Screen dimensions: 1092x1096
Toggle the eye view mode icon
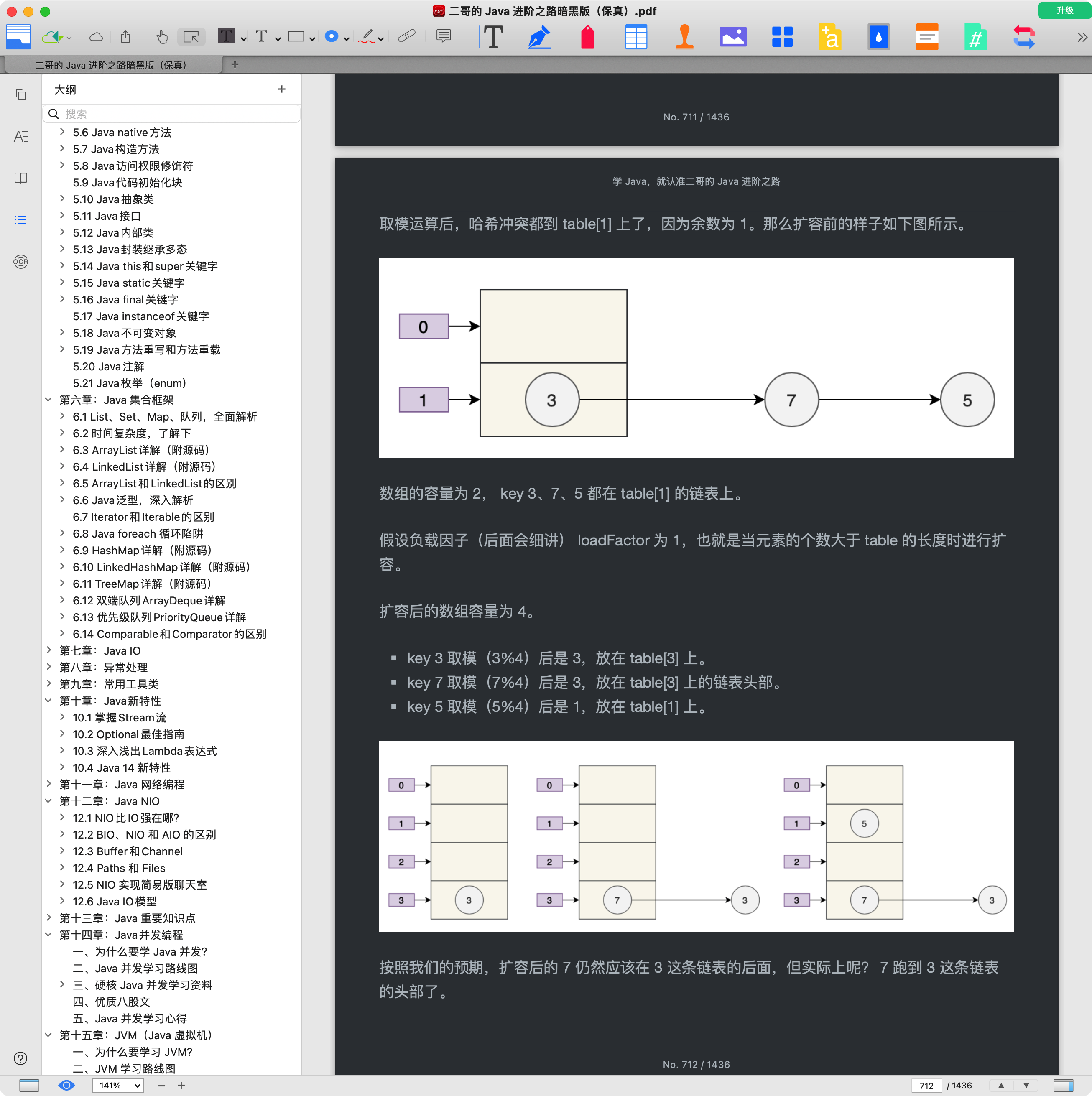[x=66, y=1085]
